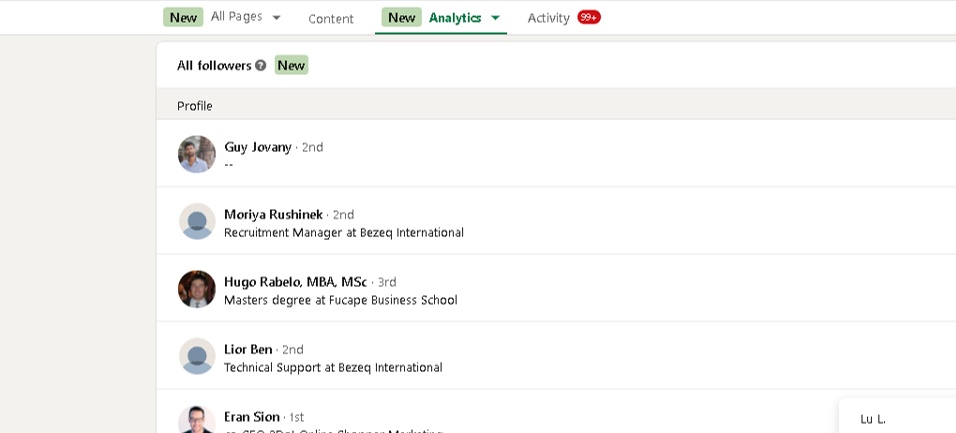Click Moriya Rushinek's default avatar icon
956x433 pixels.
[x=197, y=221]
